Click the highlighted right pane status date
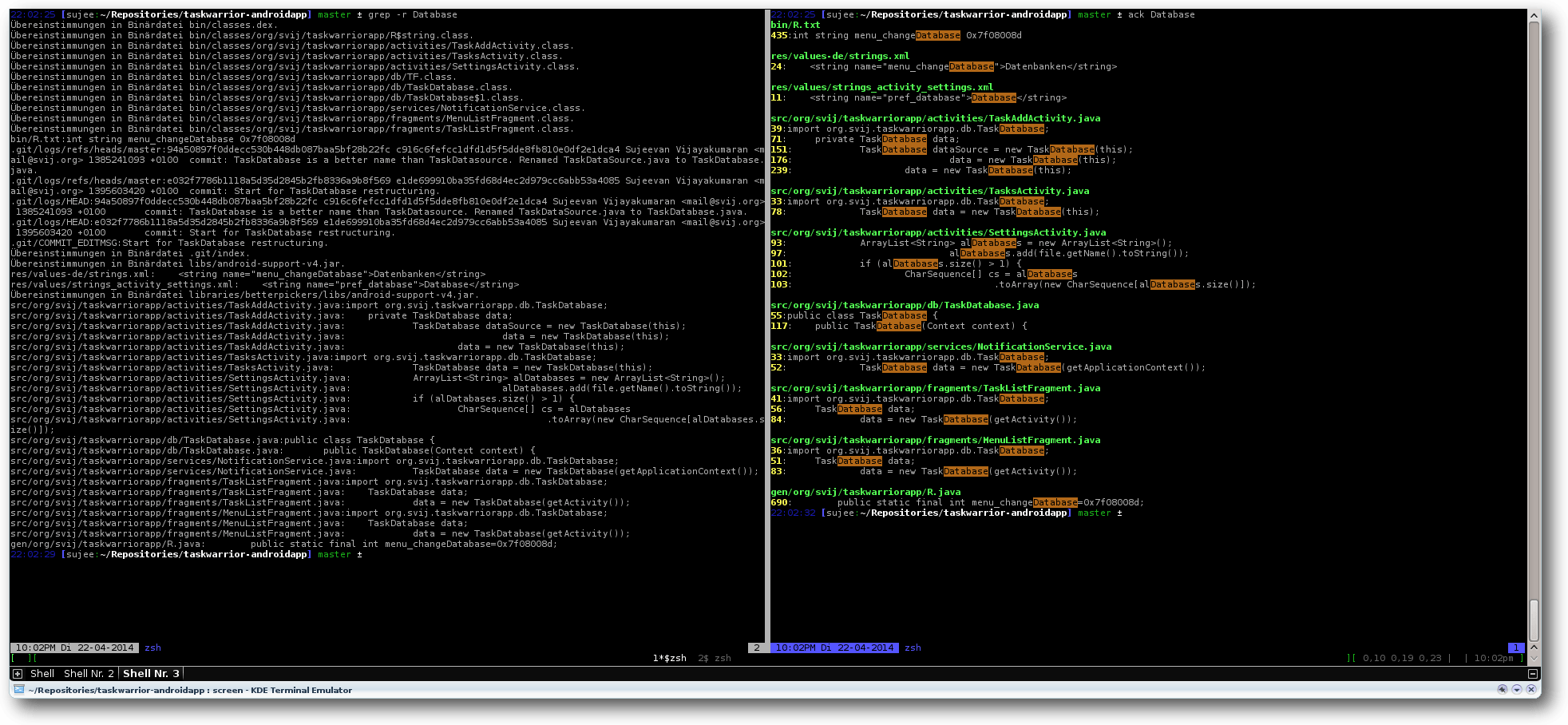The image size is (1568, 725). pos(834,648)
